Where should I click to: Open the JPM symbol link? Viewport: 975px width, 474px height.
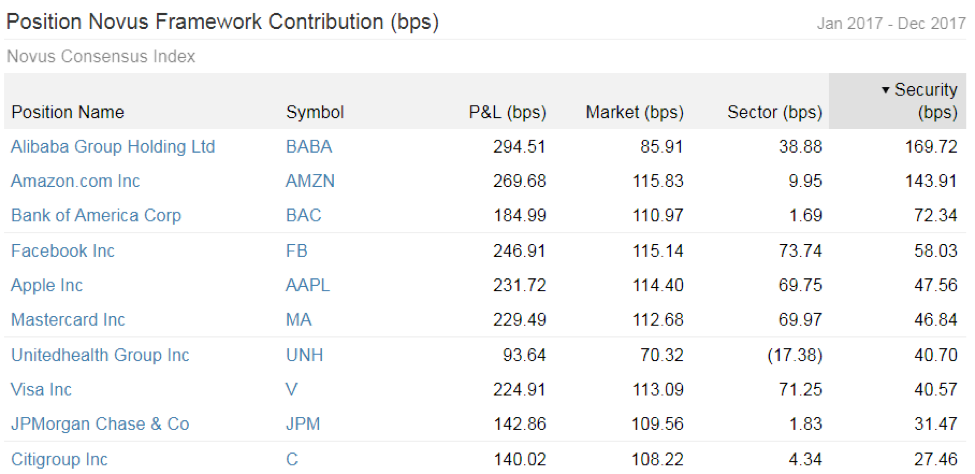(x=303, y=424)
